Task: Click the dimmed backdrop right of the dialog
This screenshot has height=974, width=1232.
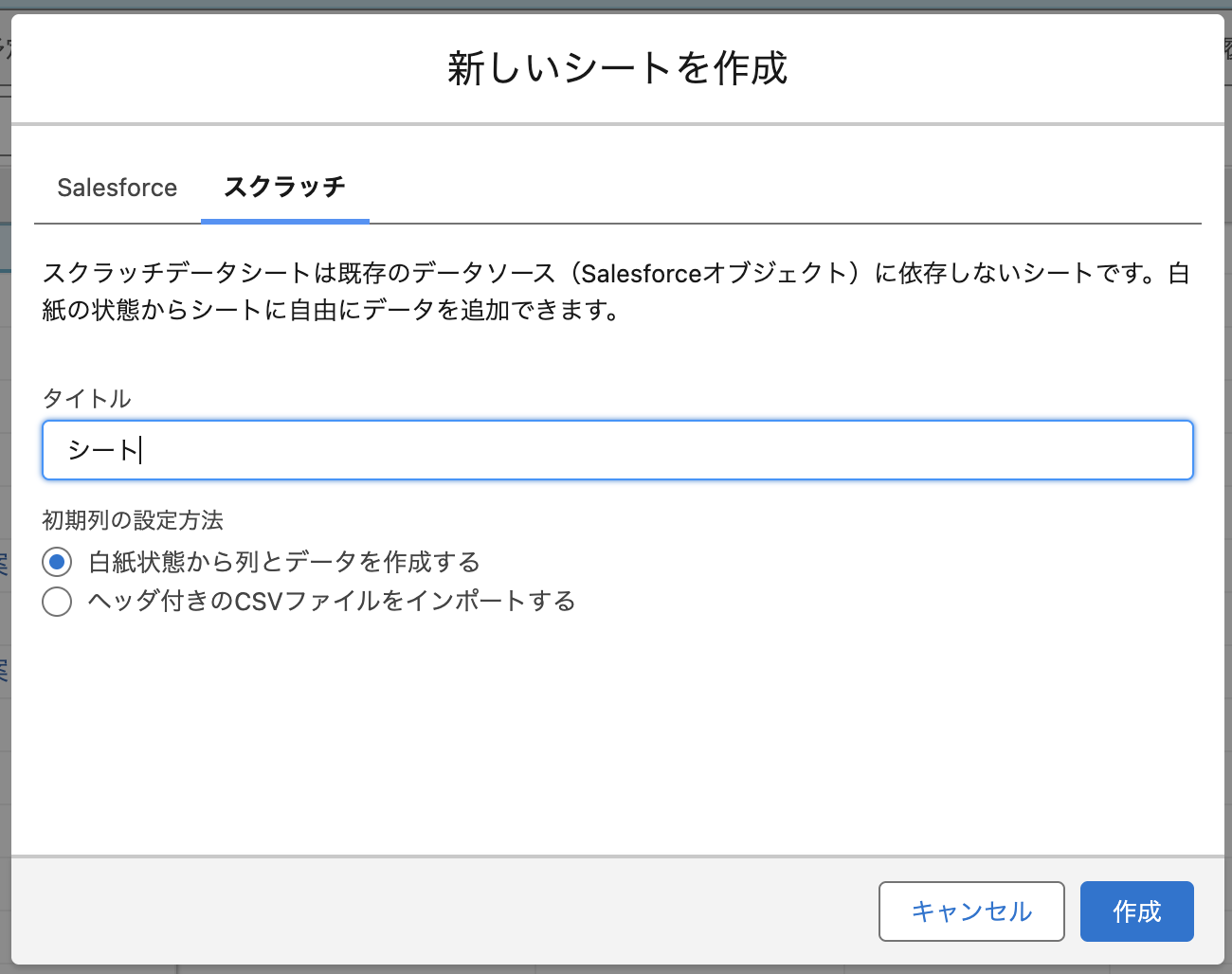Action: coord(1228,474)
